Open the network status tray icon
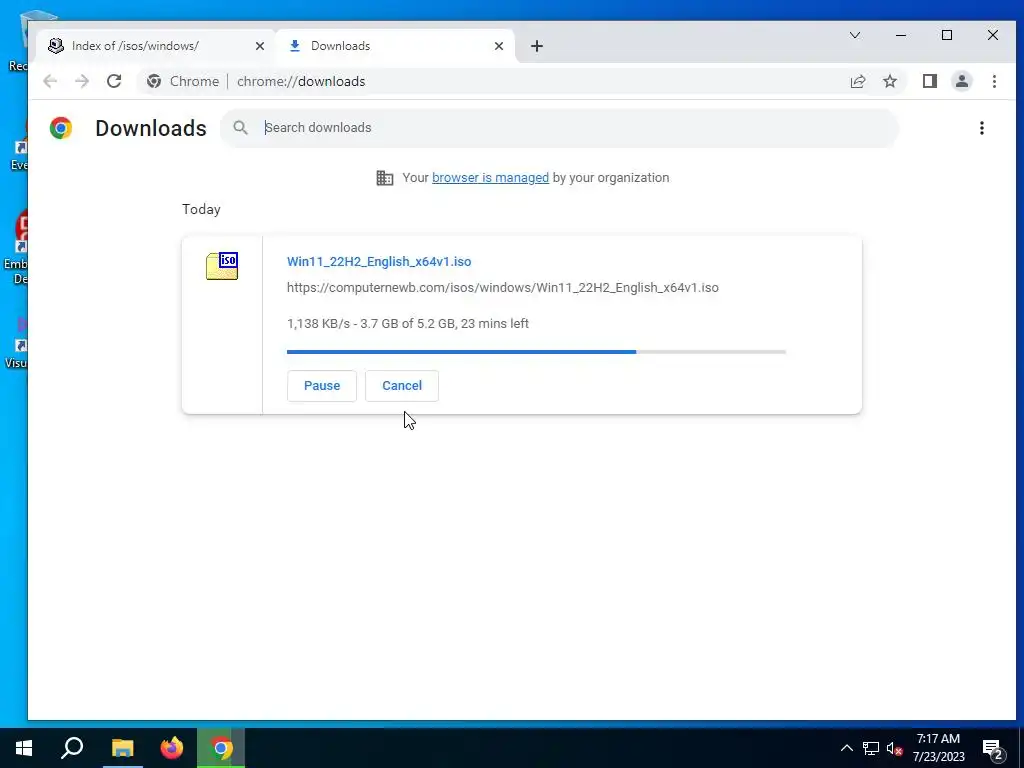The image size is (1024, 768). point(871,748)
